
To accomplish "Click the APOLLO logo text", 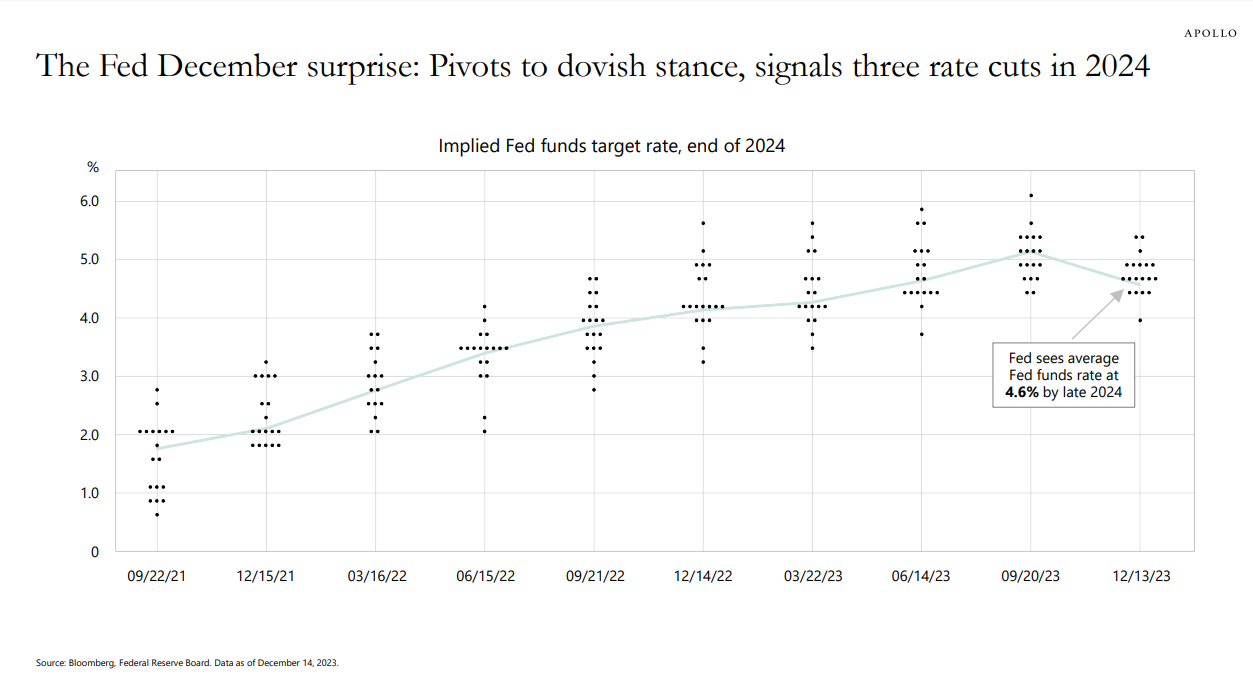I will 1210,34.
